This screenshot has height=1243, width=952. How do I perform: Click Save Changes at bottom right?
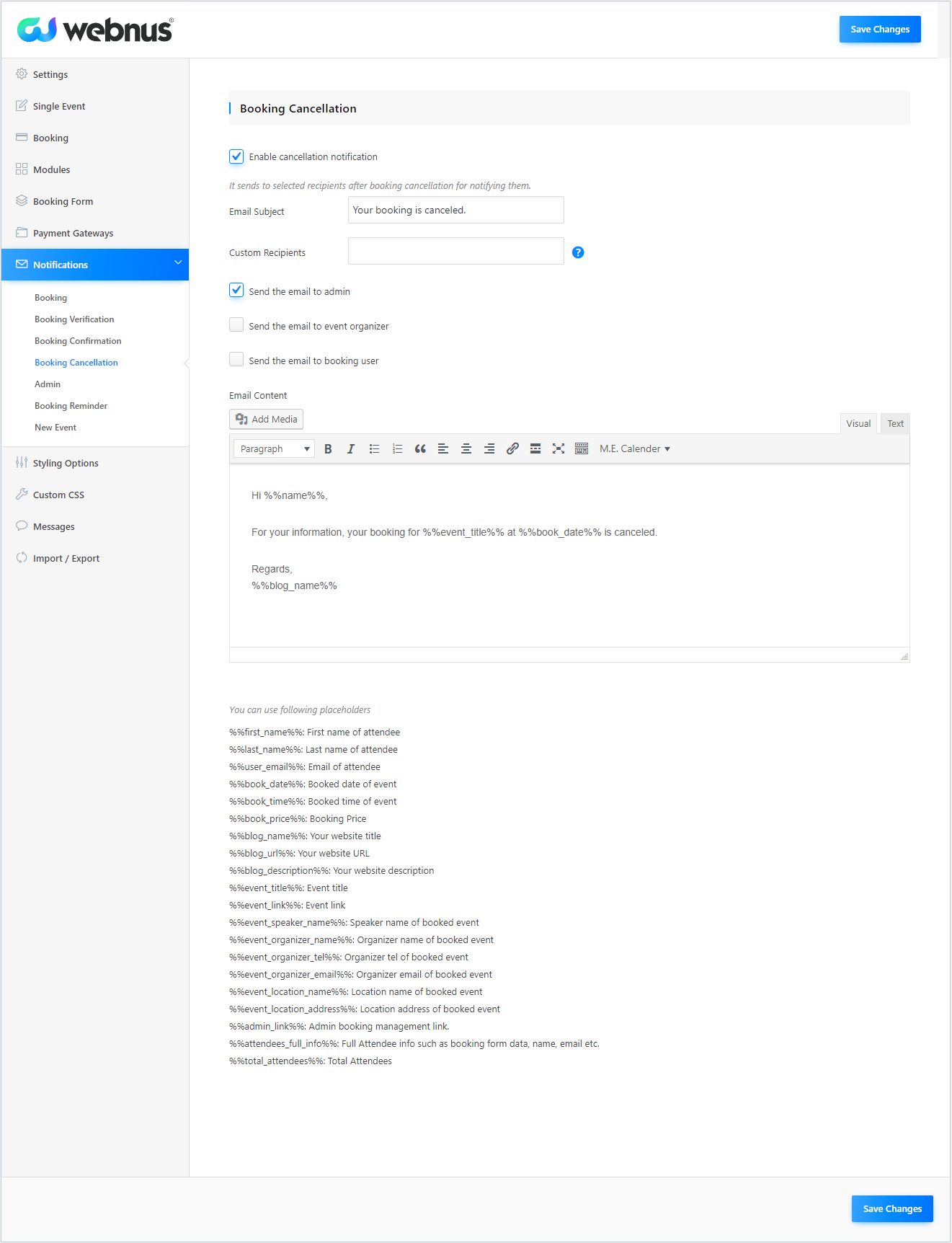[x=892, y=1209]
